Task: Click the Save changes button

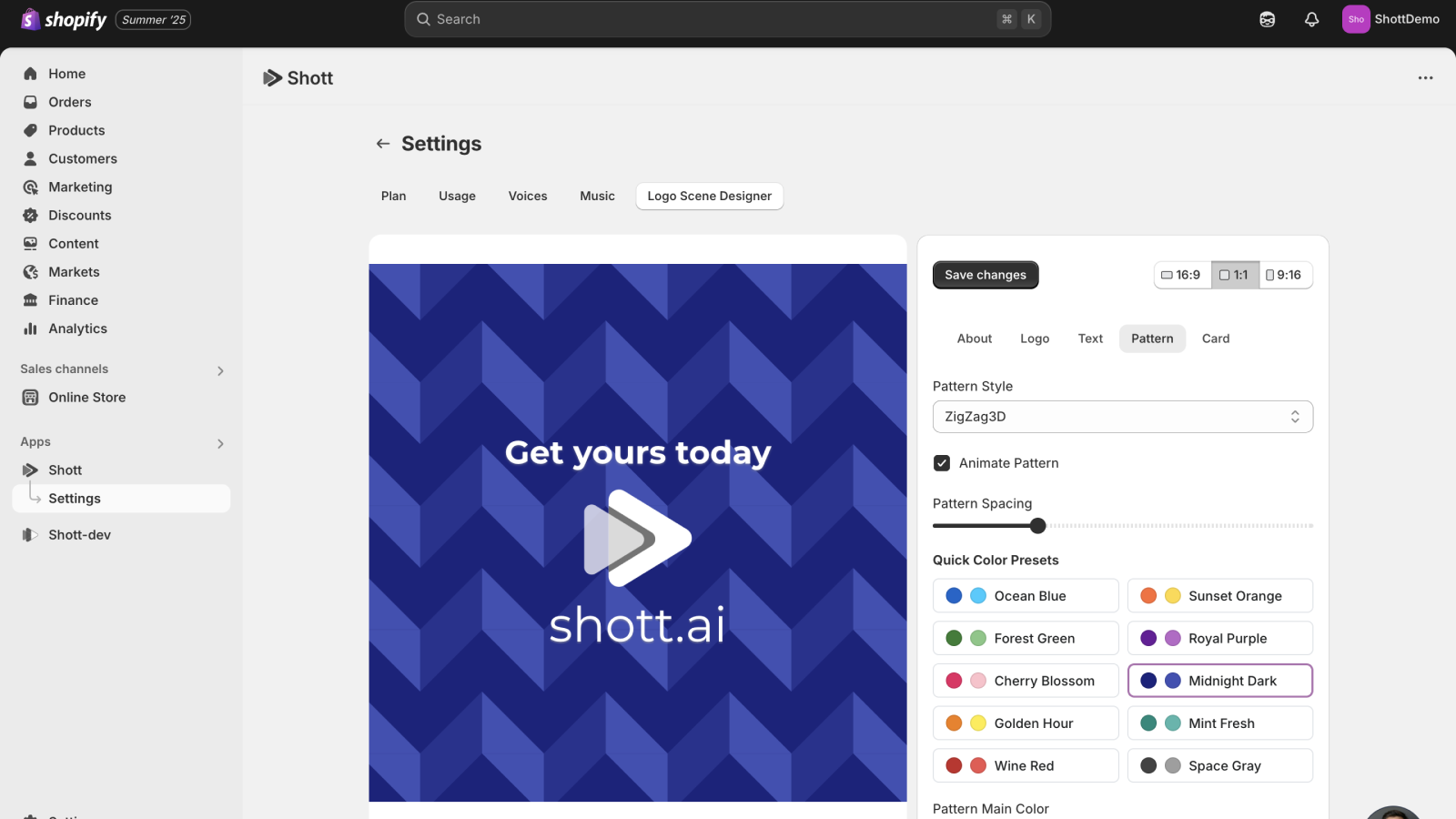Action: [x=986, y=275]
